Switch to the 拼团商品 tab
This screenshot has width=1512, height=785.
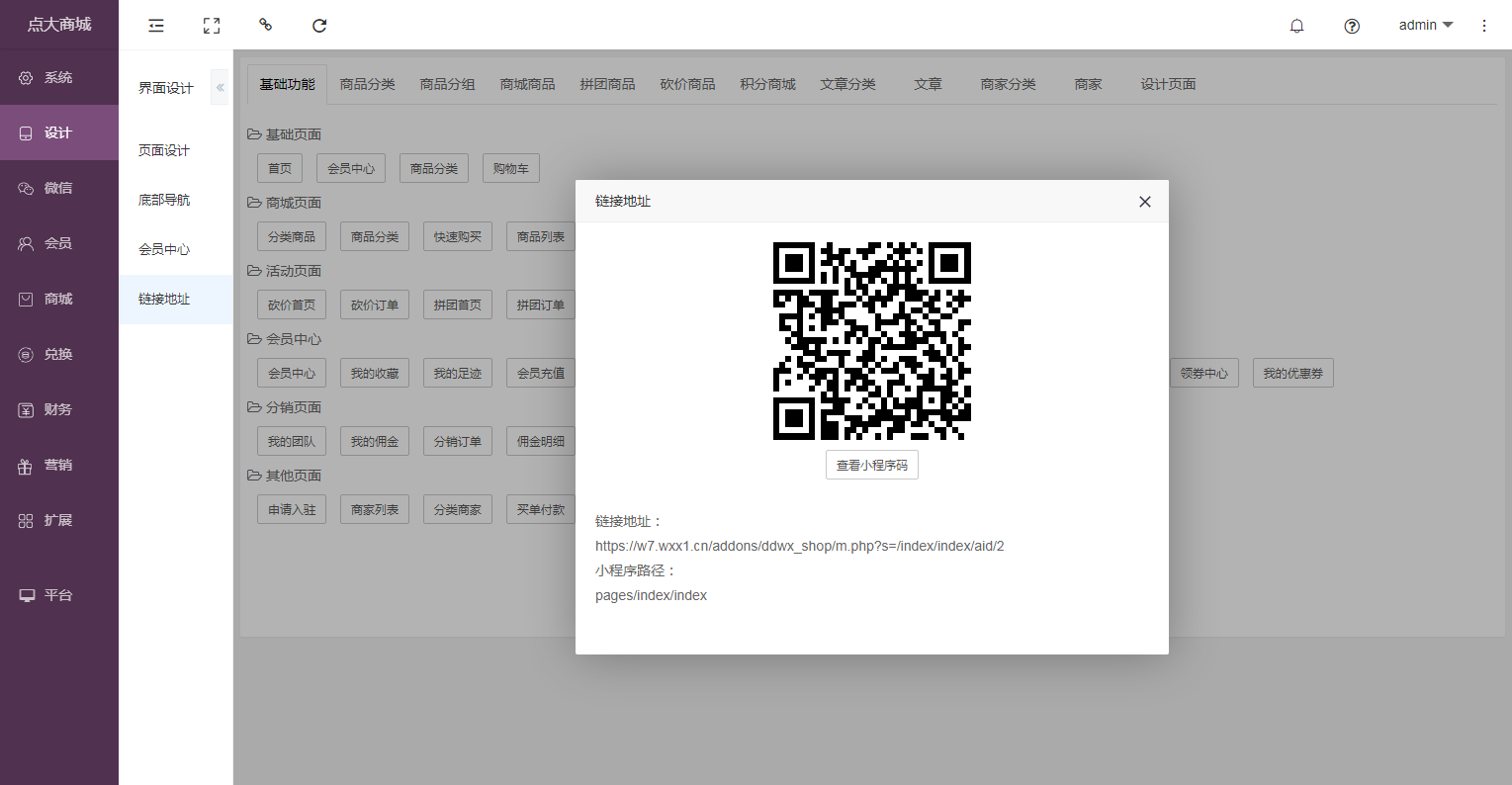point(608,84)
